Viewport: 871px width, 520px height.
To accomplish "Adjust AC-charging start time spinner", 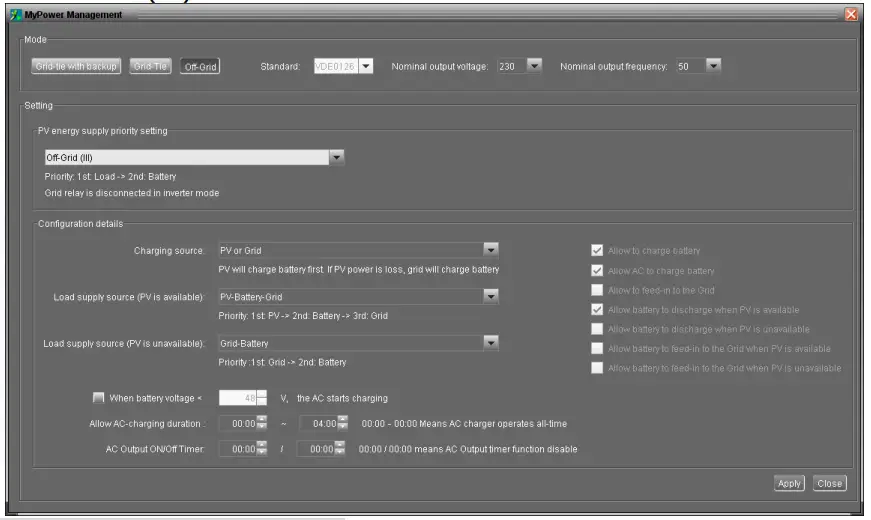I will coord(262,423).
